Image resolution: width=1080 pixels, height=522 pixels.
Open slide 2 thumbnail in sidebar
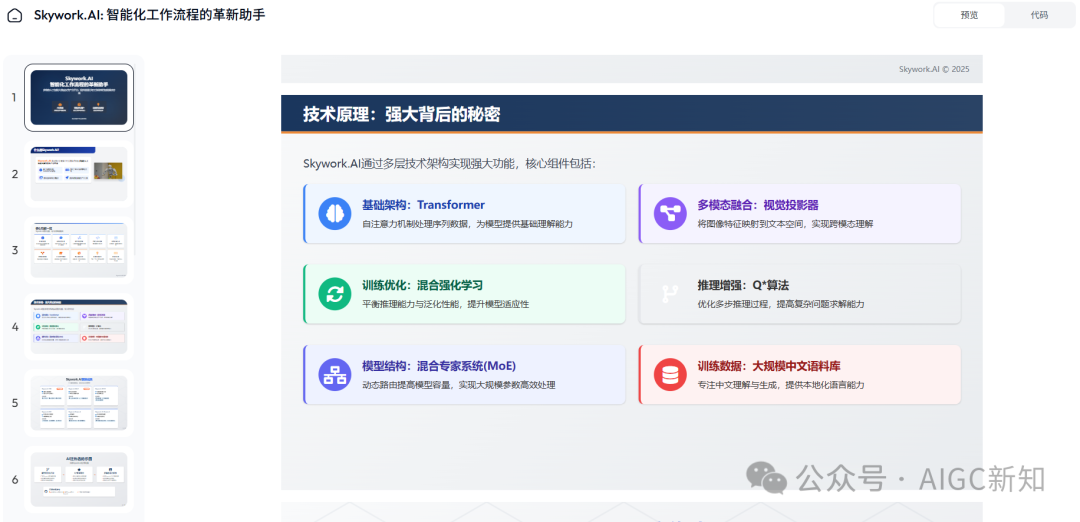coord(79,174)
